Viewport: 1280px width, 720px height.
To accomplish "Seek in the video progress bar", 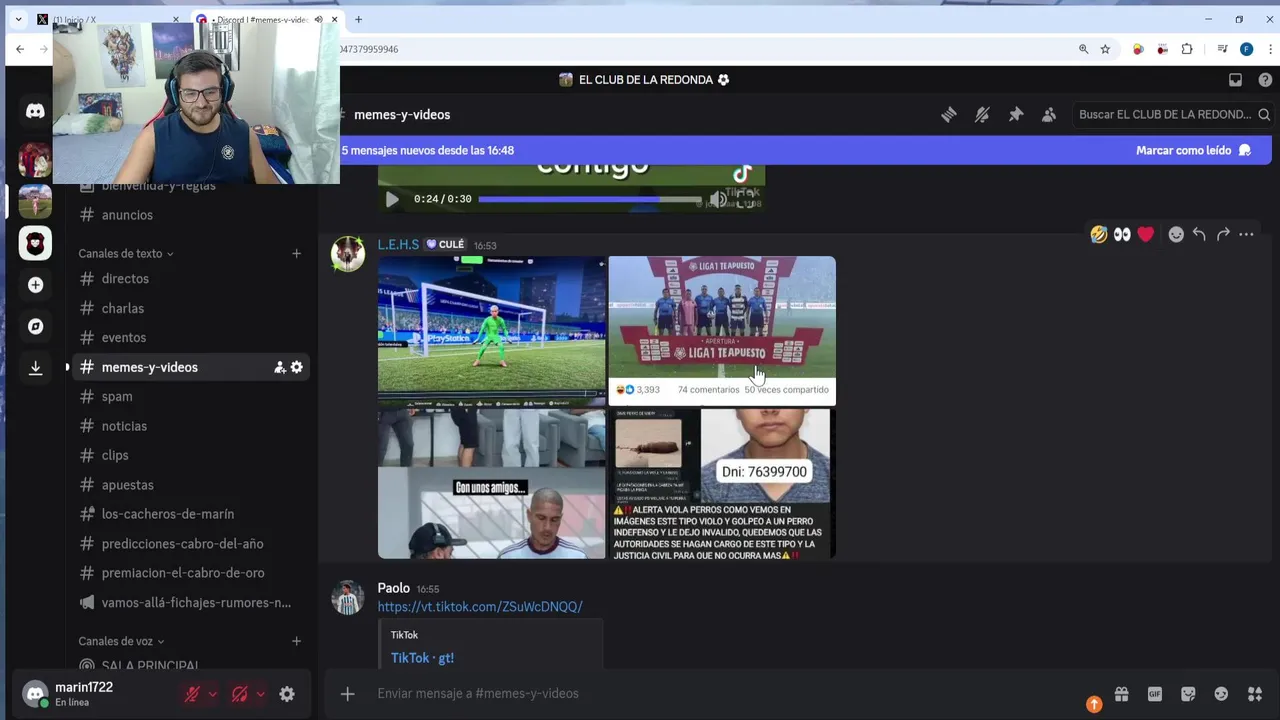I will [590, 199].
